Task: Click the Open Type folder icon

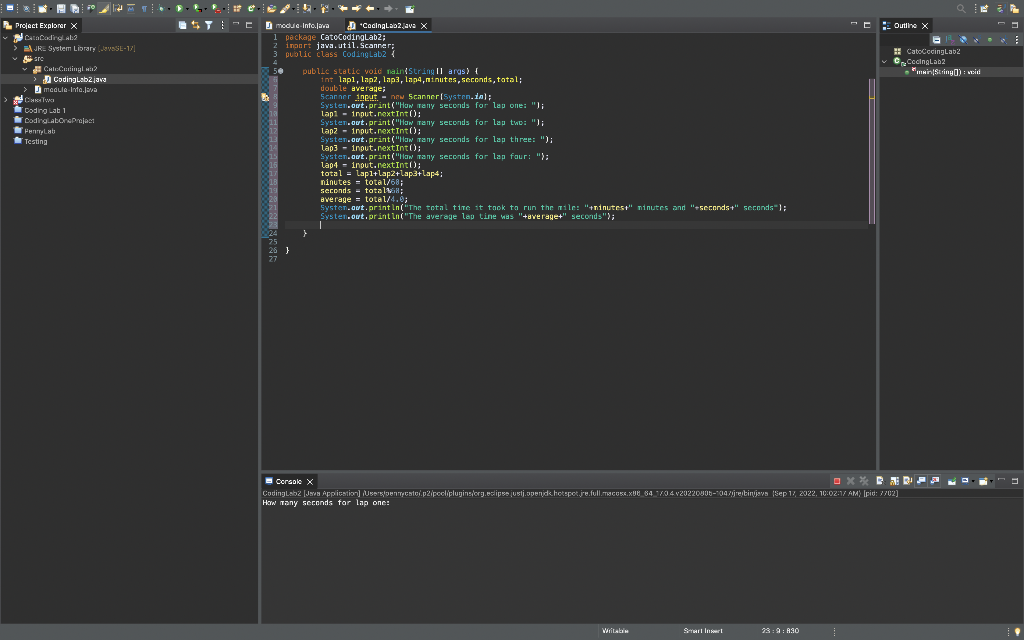Action: coord(271,8)
